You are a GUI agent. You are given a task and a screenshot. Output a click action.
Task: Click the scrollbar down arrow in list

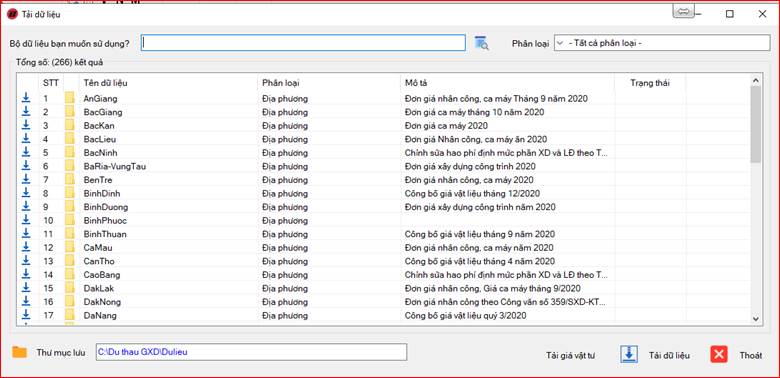coord(756,319)
